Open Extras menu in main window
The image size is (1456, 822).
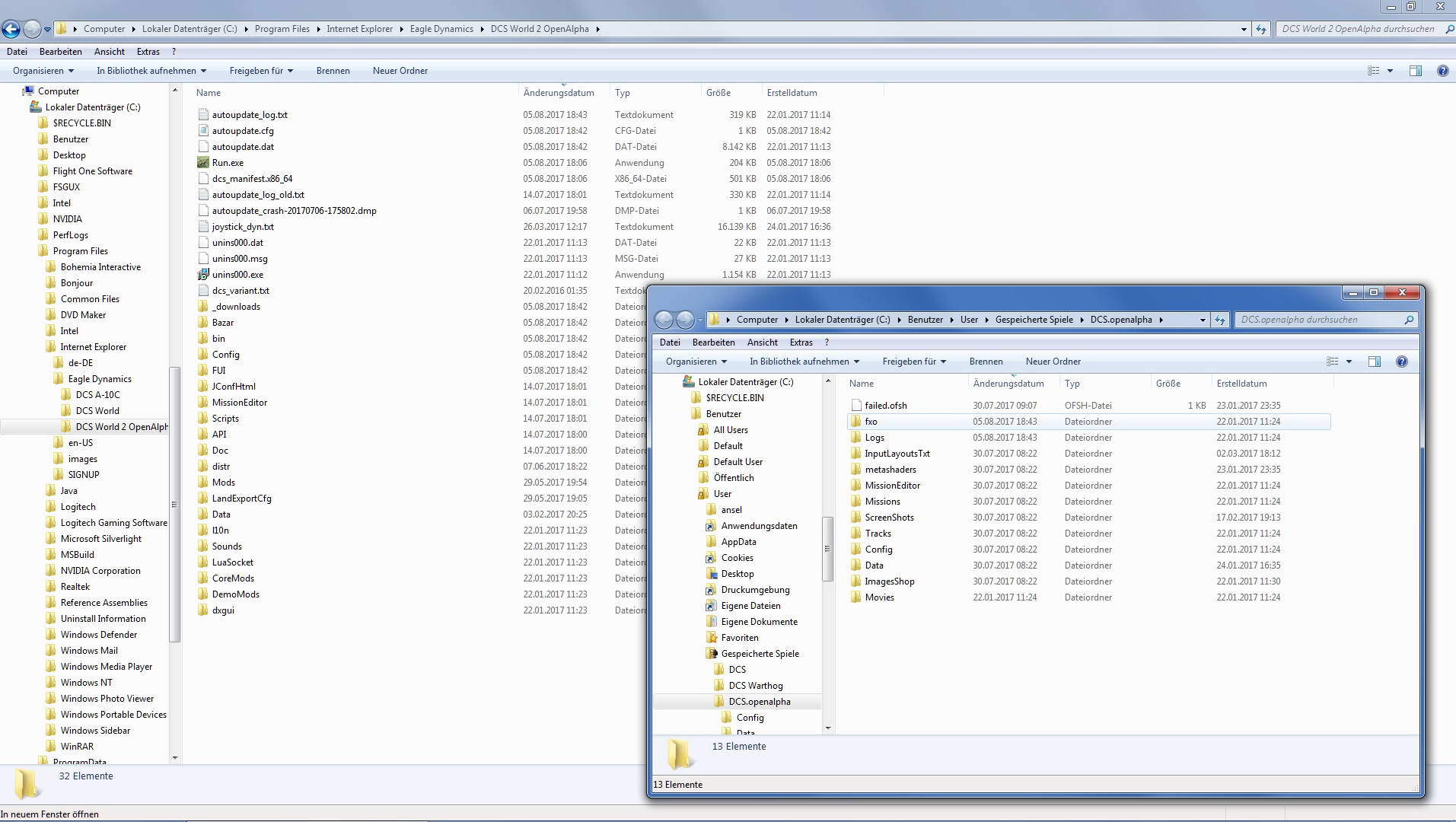(148, 52)
